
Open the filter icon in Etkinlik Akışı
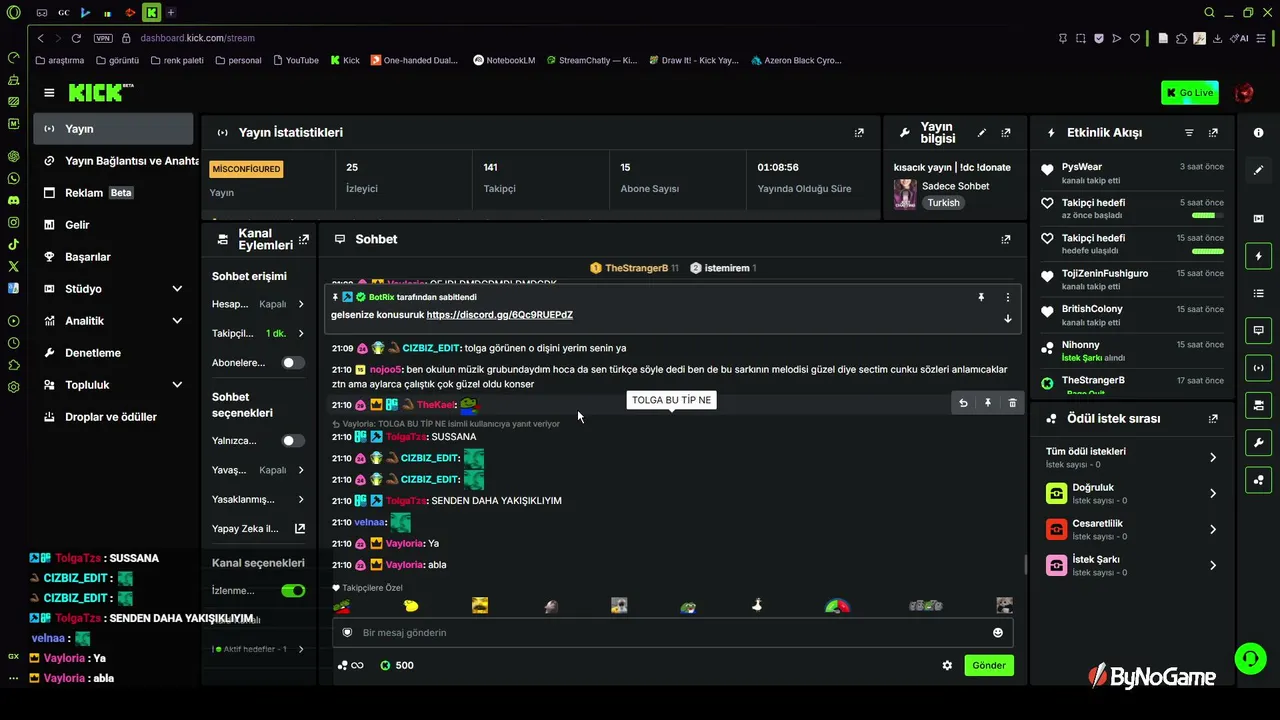1189,132
